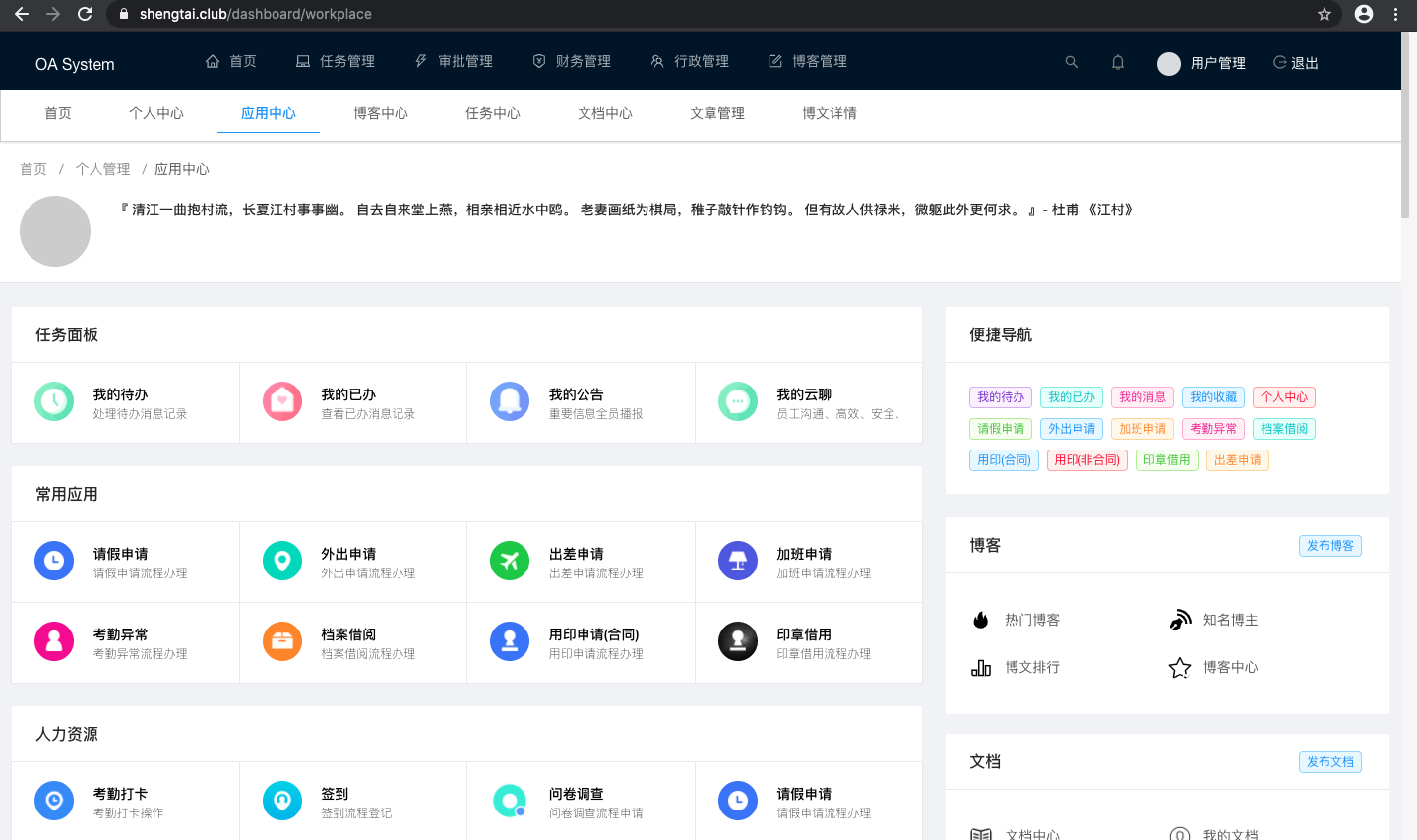This screenshot has width=1417, height=840.
Task: Open the 我的云聊 chat bubble icon
Action: (738, 401)
